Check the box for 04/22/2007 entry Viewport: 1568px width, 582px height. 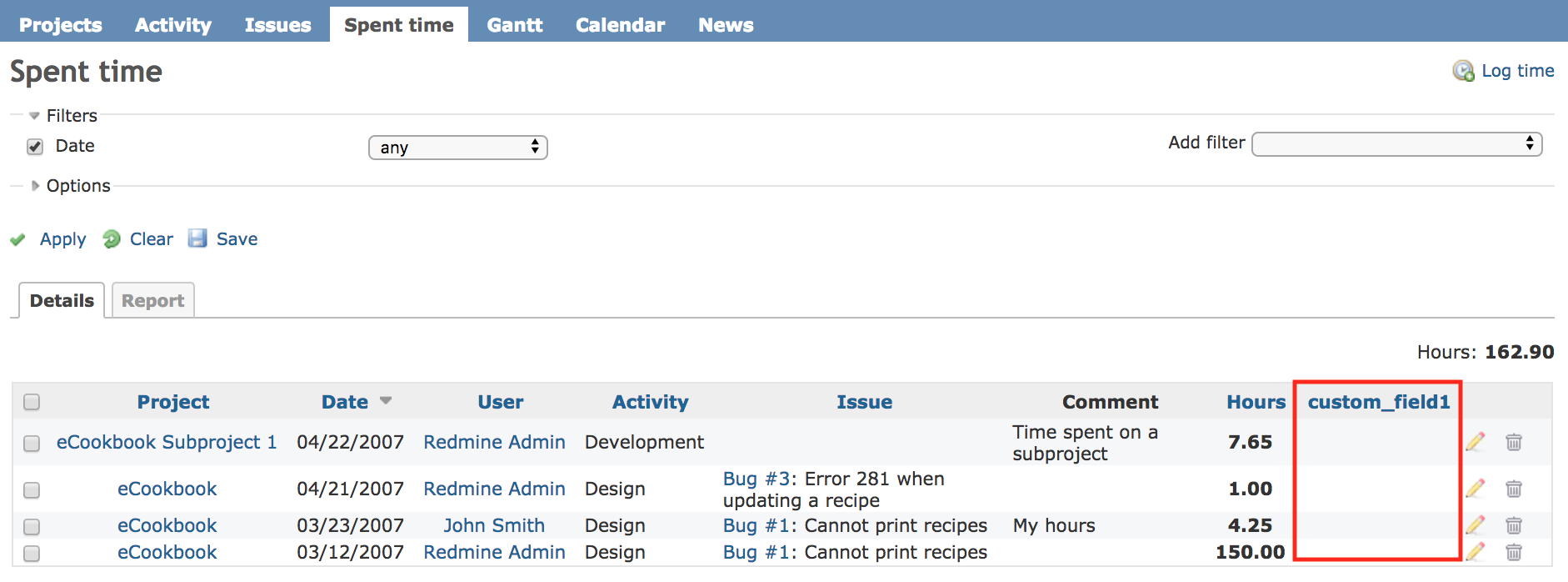click(32, 443)
